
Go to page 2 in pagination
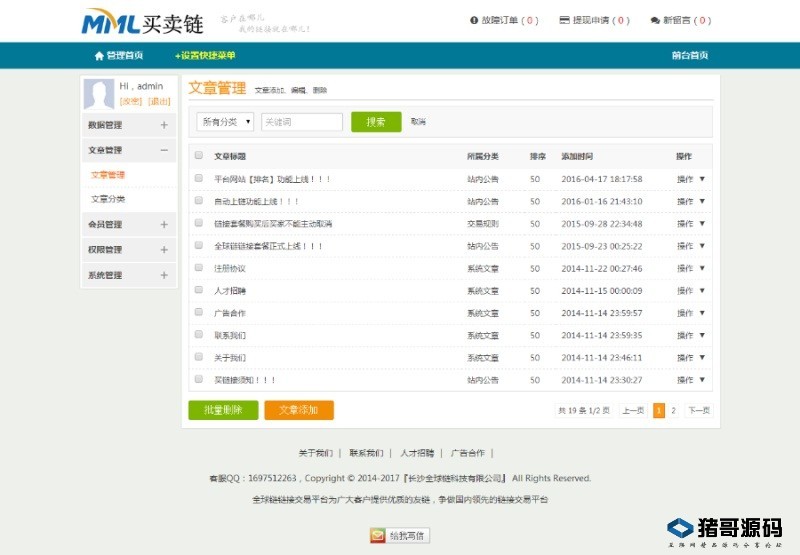point(673,410)
